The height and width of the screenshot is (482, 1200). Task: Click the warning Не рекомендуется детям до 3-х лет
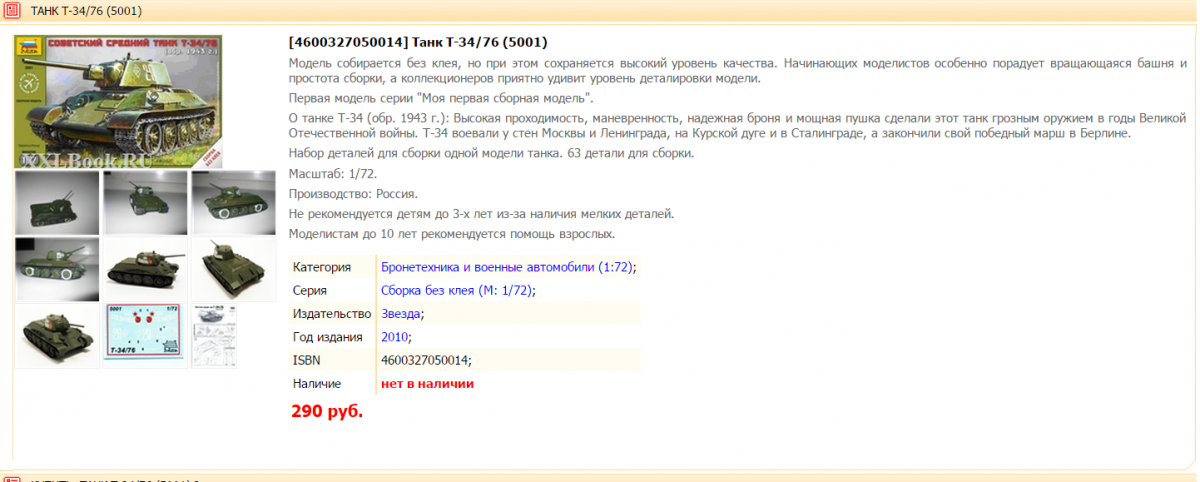coord(481,213)
